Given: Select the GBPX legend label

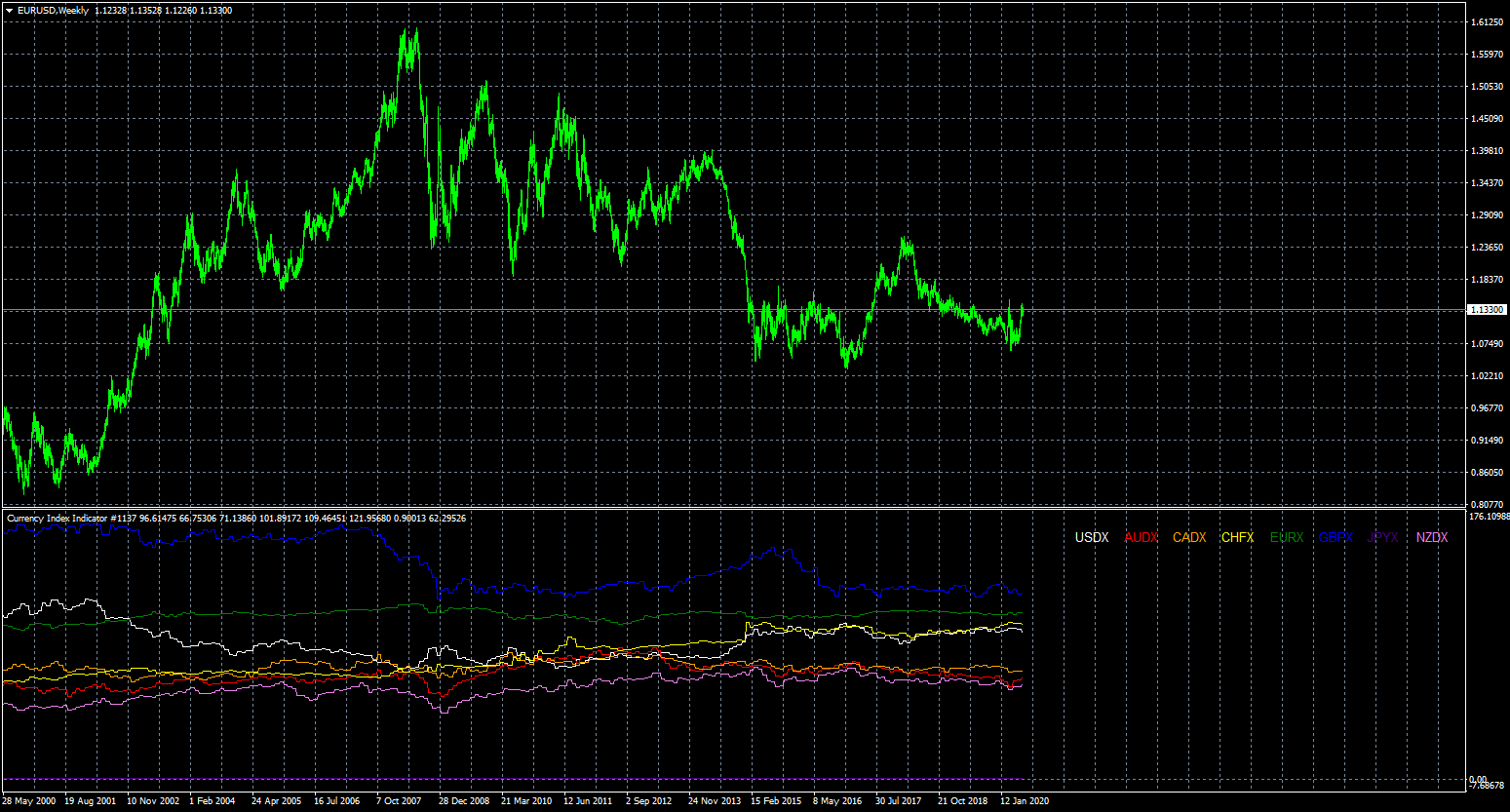Looking at the screenshot, I should tap(1336, 537).
